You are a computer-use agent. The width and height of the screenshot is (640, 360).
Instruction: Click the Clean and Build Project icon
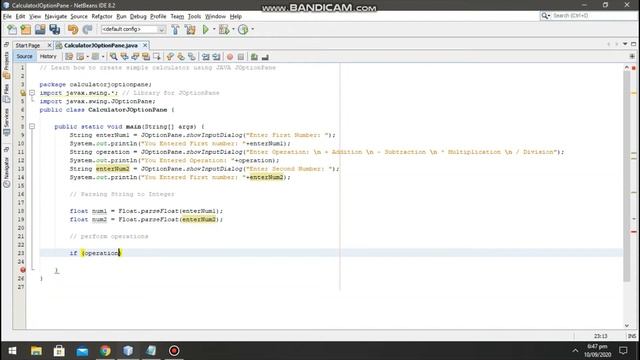pos(190,29)
